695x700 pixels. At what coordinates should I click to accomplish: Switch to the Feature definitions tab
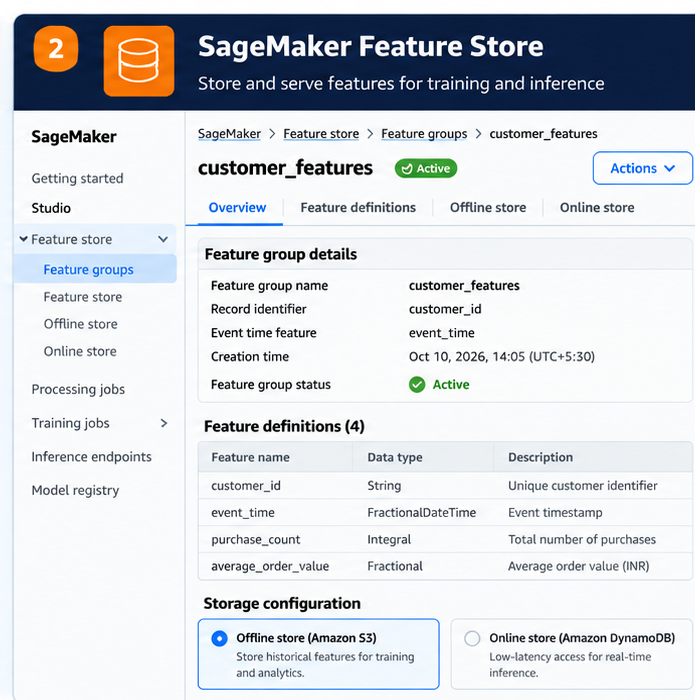358,208
